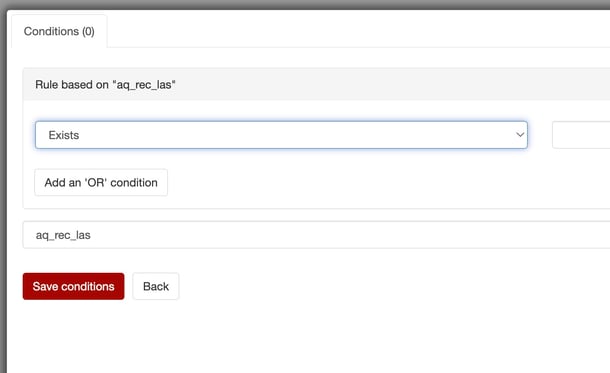Focus the aq_rec_las field below the rule
The height and width of the screenshot is (373, 610).
coord(316,235)
